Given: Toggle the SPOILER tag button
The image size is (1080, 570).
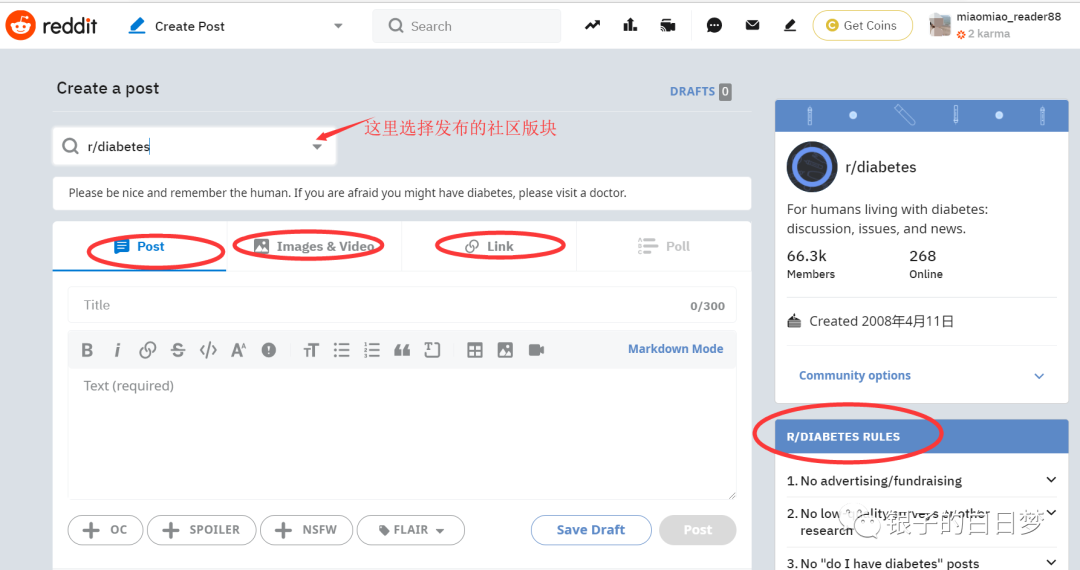Looking at the screenshot, I should coord(201,530).
